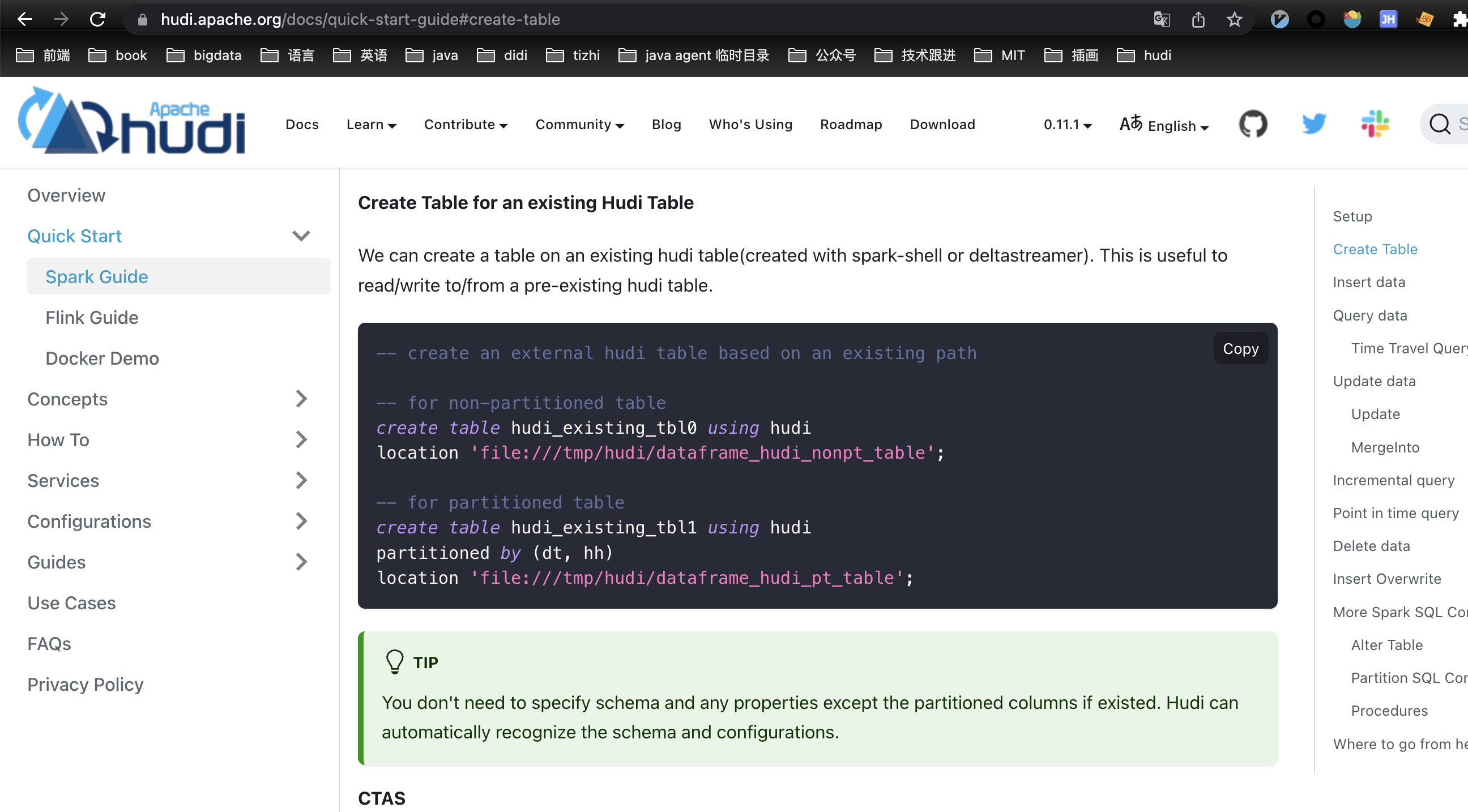
Task: Open the Contribute dropdown menu
Action: [x=466, y=124]
